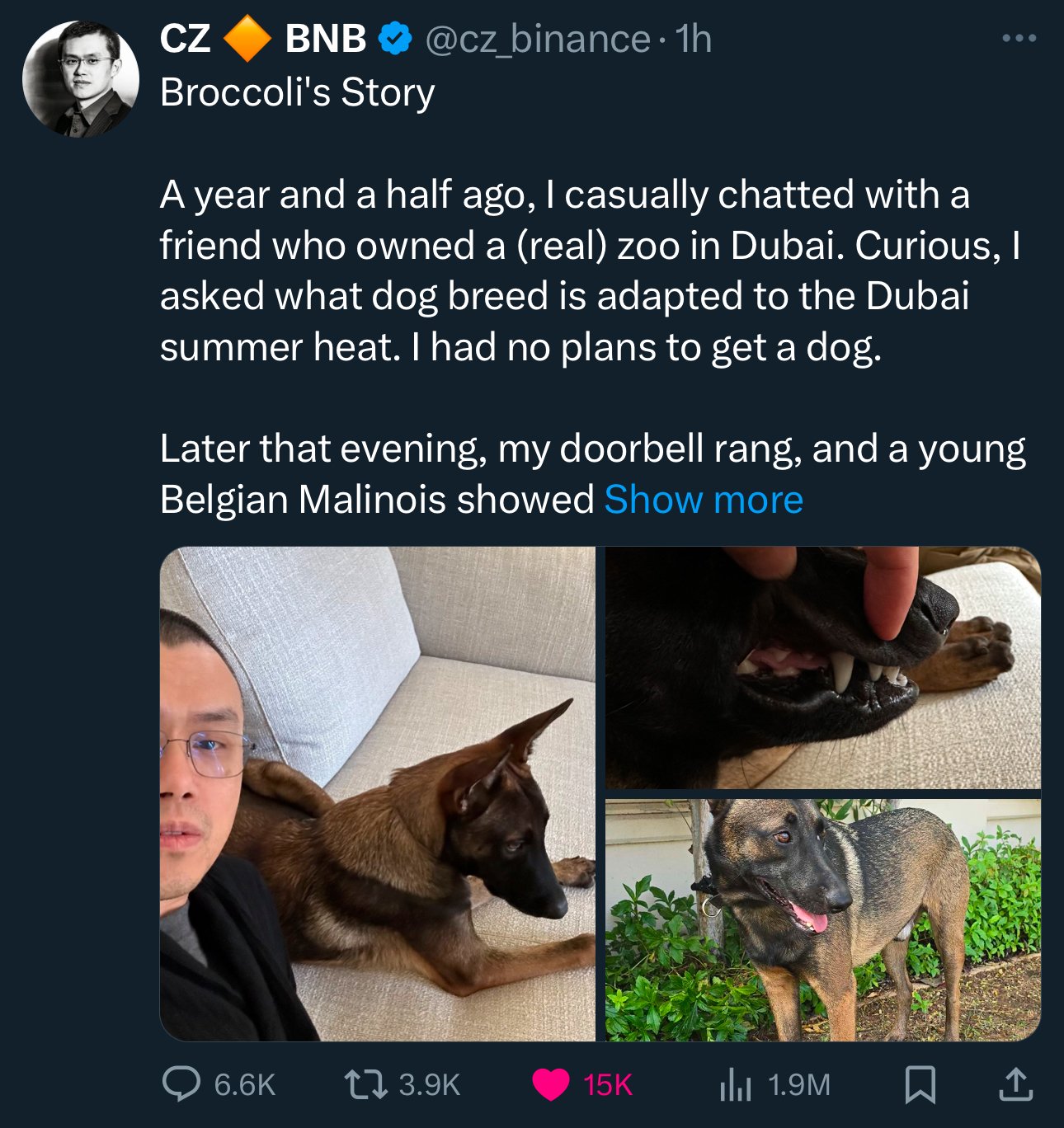1064x1128 pixels.
Task: Click the blue verified checkmark badge
Action: [395, 39]
